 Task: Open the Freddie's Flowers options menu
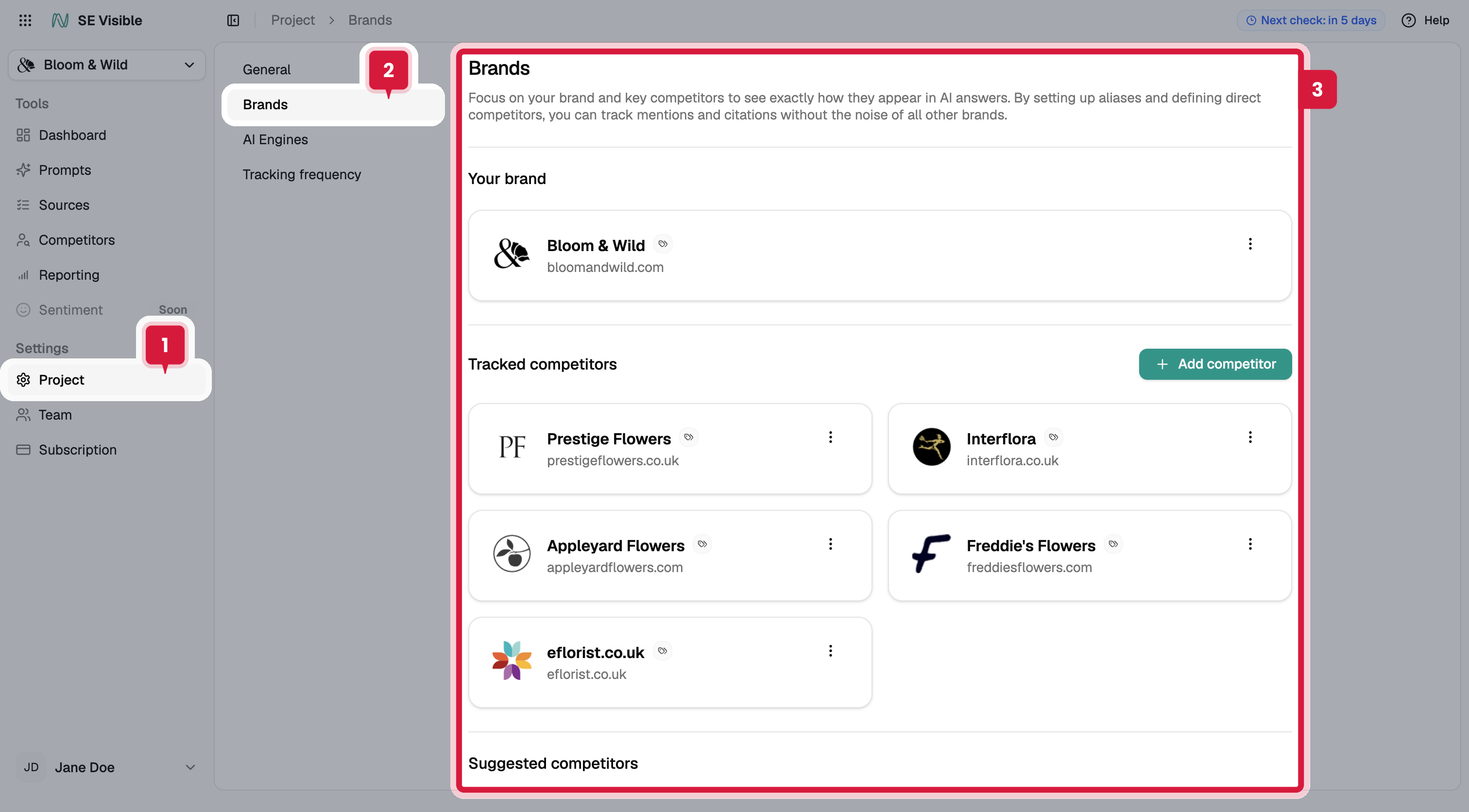click(1250, 544)
